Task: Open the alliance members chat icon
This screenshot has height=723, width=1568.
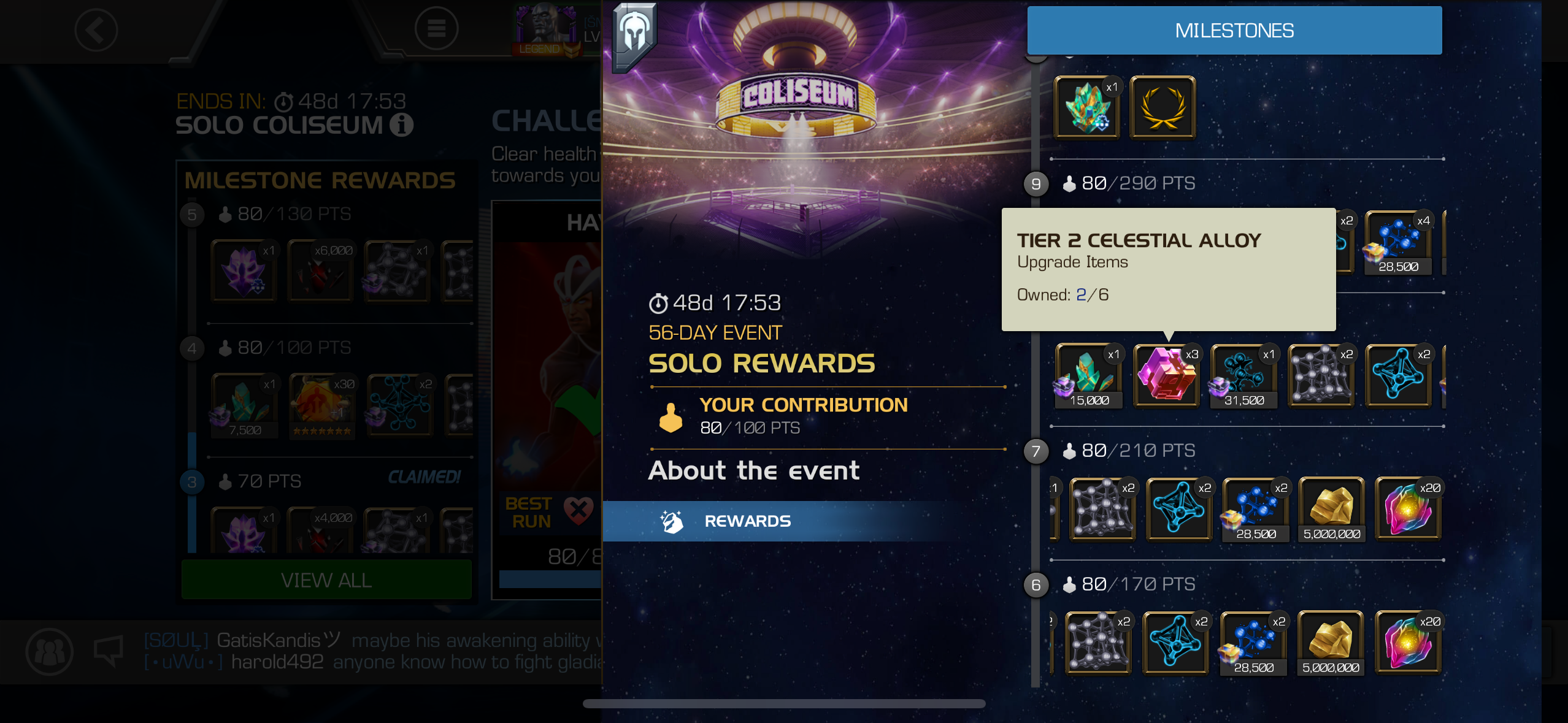Action: click(x=50, y=651)
